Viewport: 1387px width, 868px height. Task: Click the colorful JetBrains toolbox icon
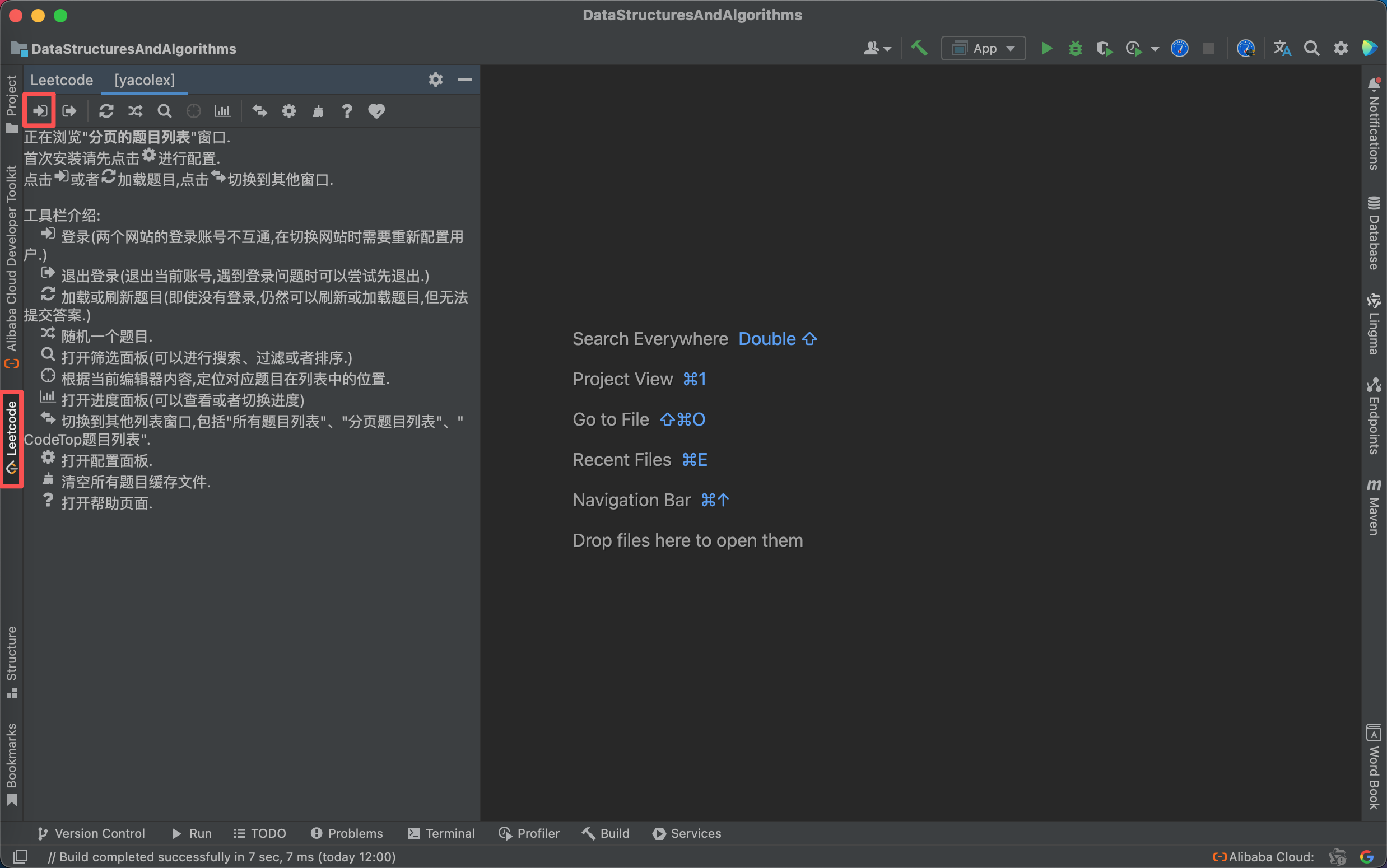coord(1369,48)
